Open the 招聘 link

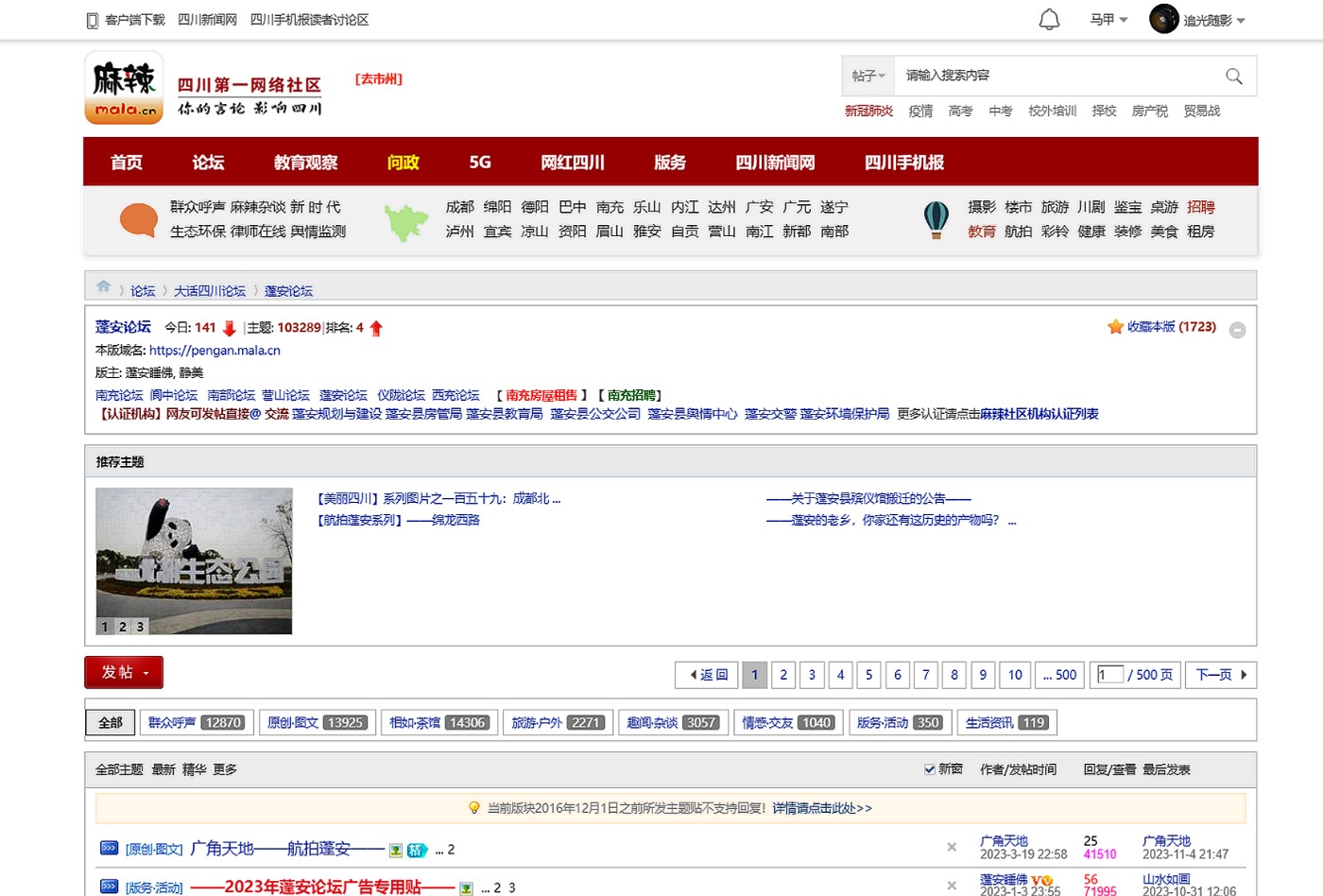pyautogui.click(x=1201, y=207)
